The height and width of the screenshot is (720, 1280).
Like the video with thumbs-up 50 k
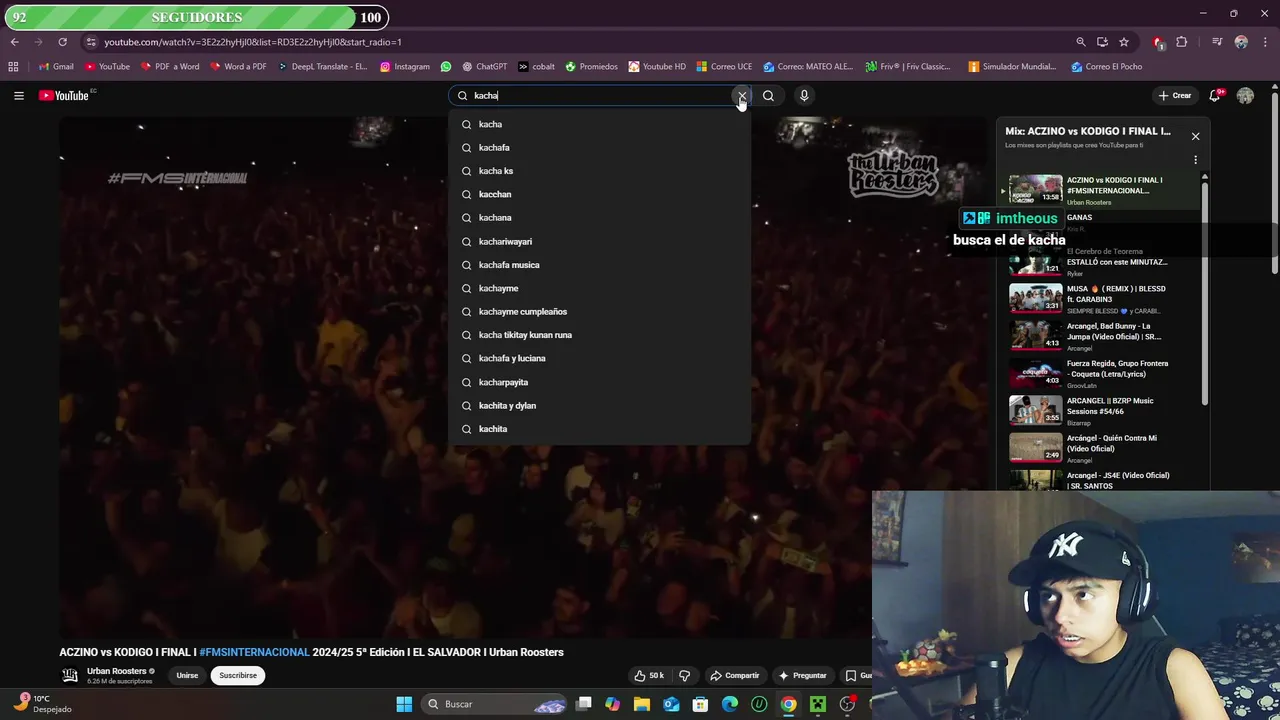tap(649, 675)
